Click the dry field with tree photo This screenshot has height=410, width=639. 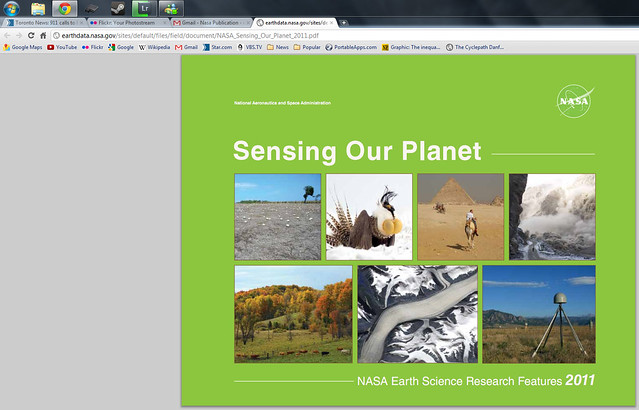(x=278, y=217)
